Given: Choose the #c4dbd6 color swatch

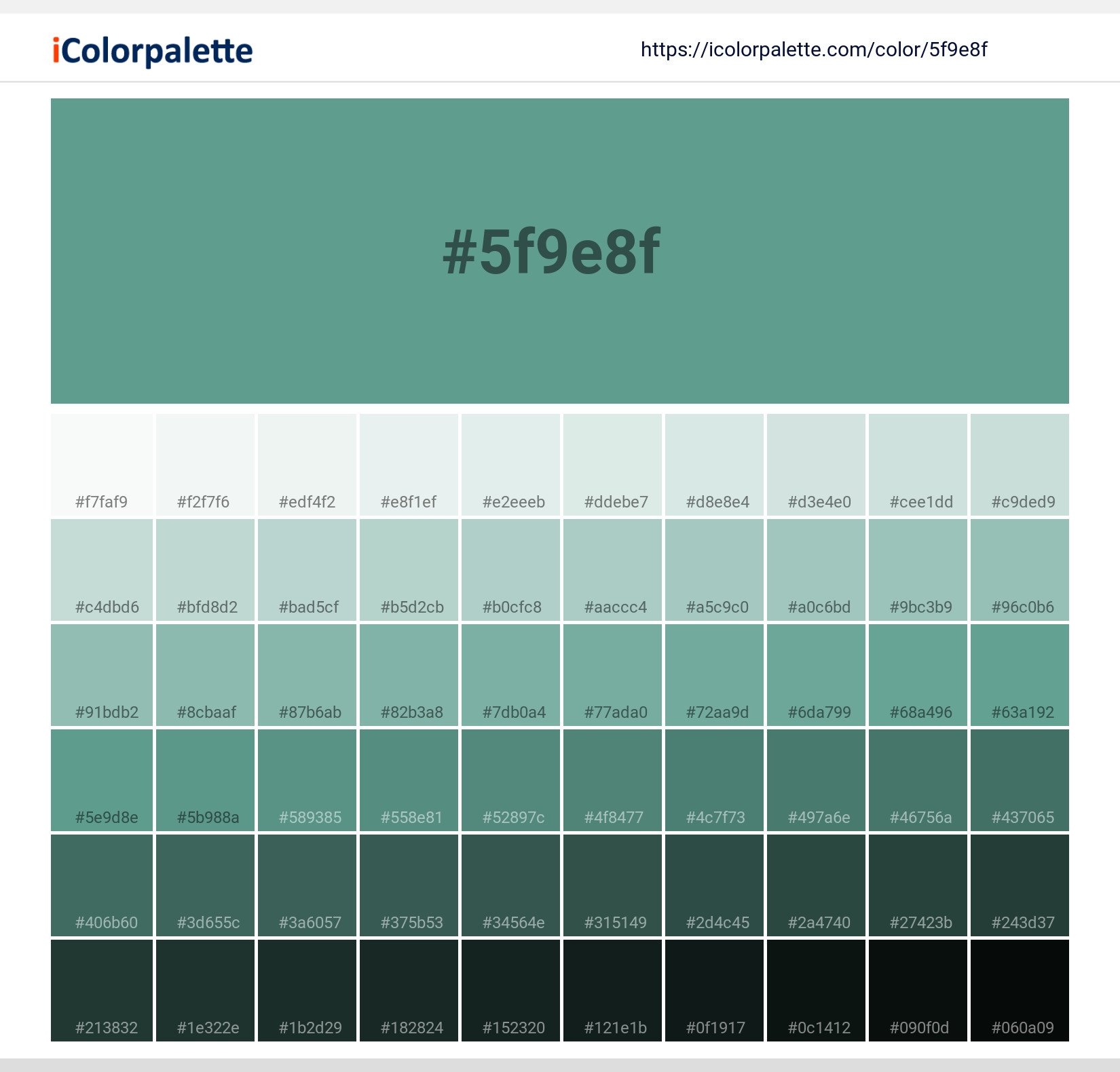Looking at the screenshot, I should click(102, 570).
